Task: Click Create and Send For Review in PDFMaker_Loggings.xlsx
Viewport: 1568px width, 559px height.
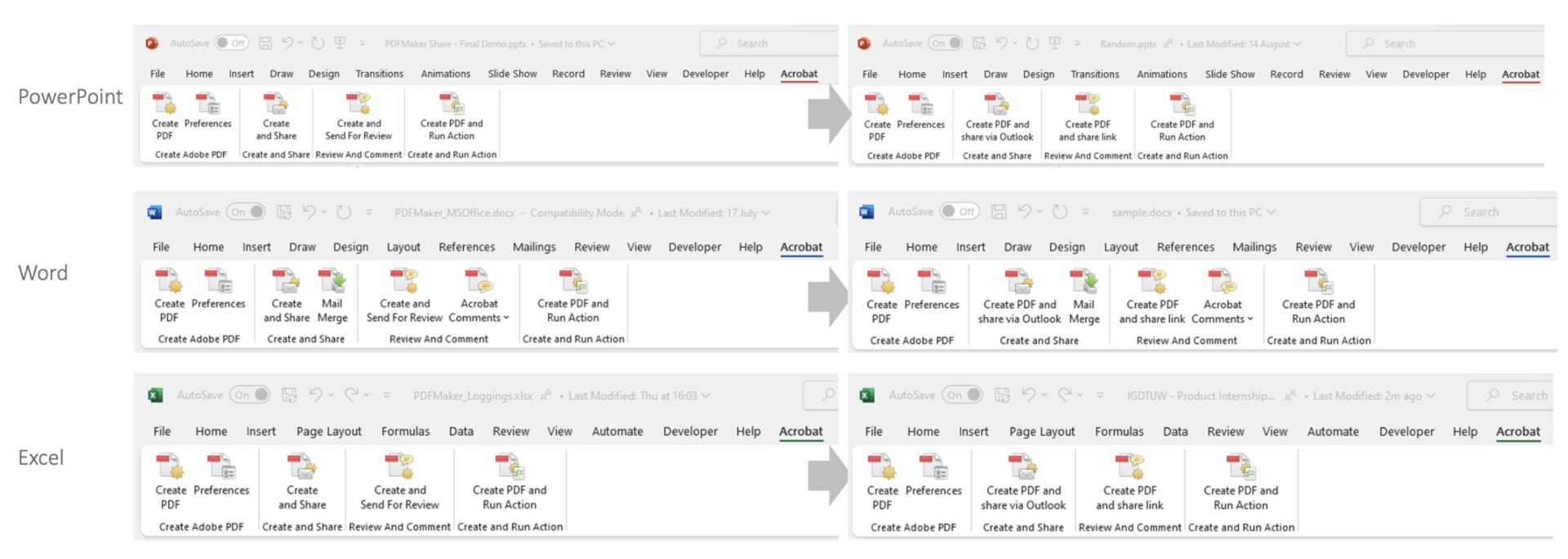Action: 399,482
